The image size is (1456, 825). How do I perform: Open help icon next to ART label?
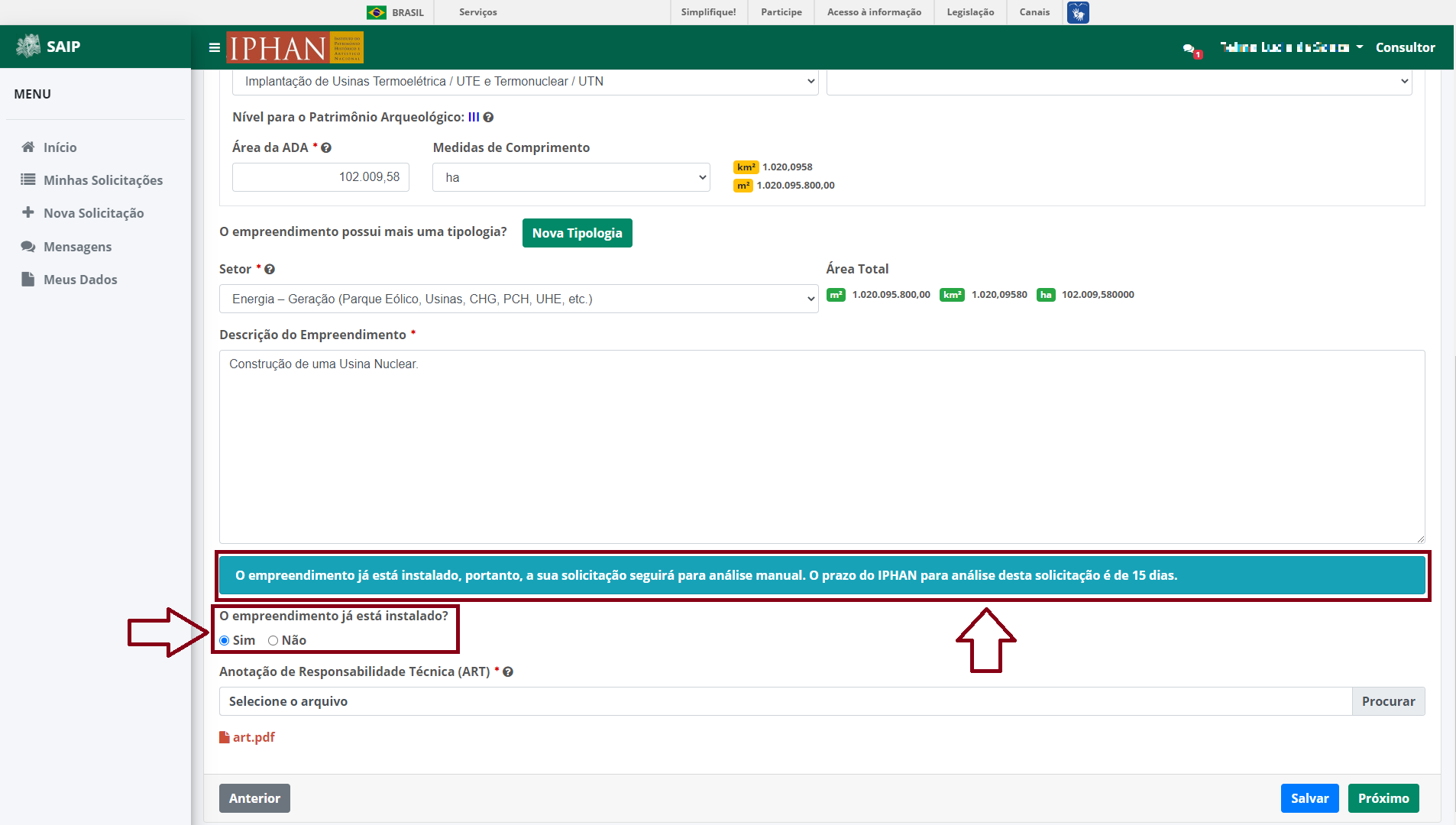[x=508, y=671]
